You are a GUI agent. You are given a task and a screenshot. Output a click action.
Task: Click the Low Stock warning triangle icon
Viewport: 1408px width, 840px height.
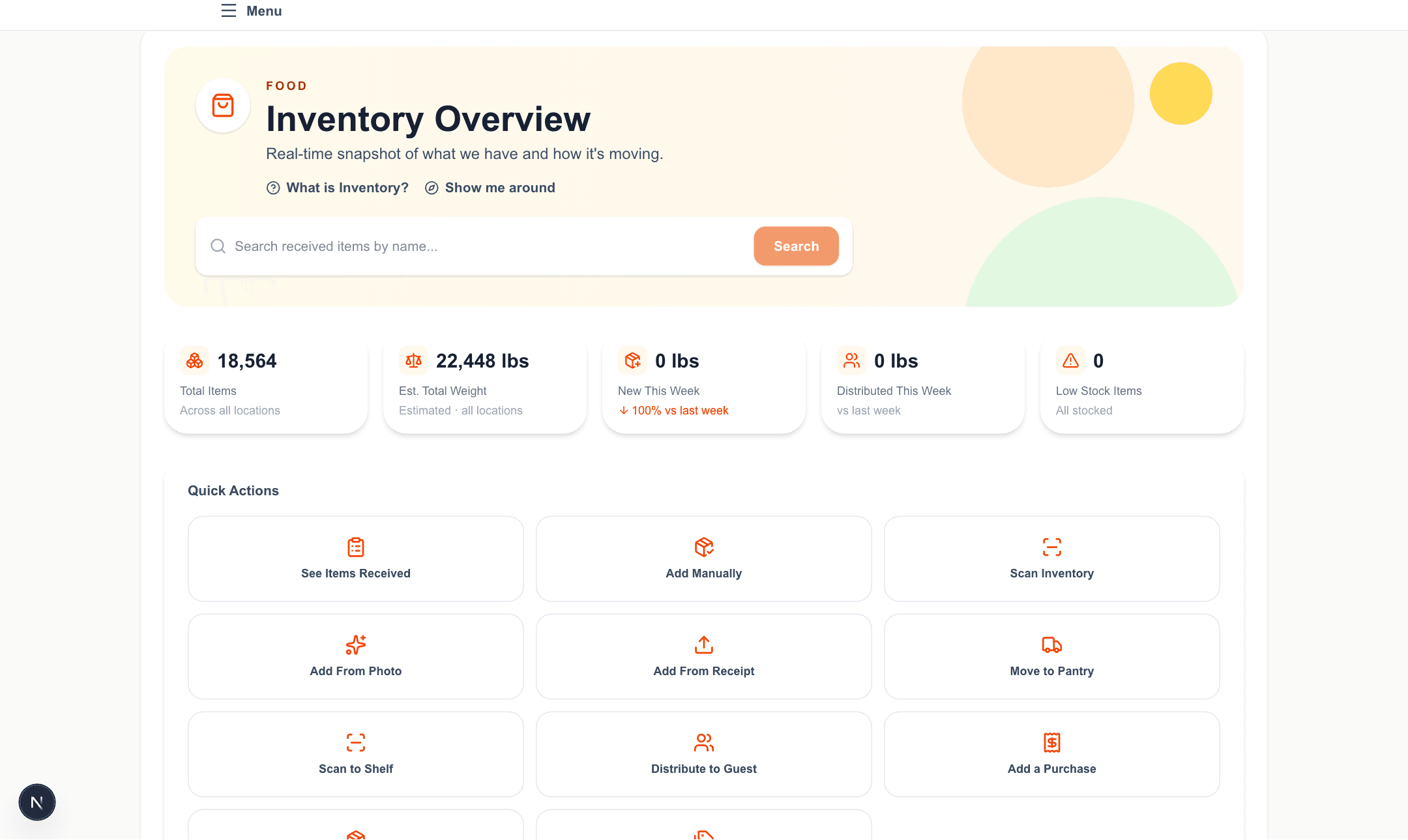[1070, 360]
